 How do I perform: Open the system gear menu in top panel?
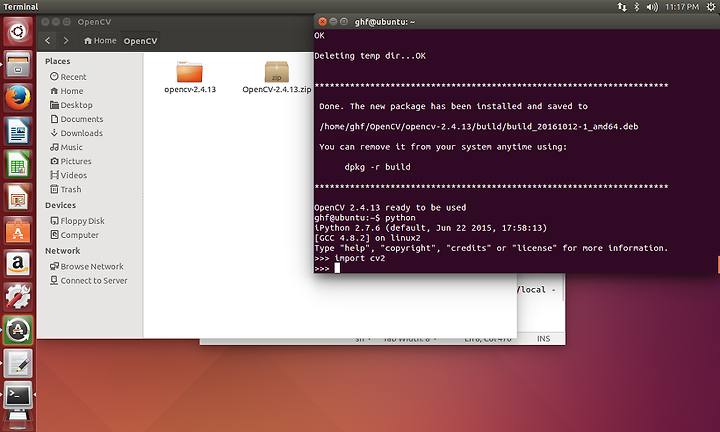pyautogui.click(x=710, y=7)
